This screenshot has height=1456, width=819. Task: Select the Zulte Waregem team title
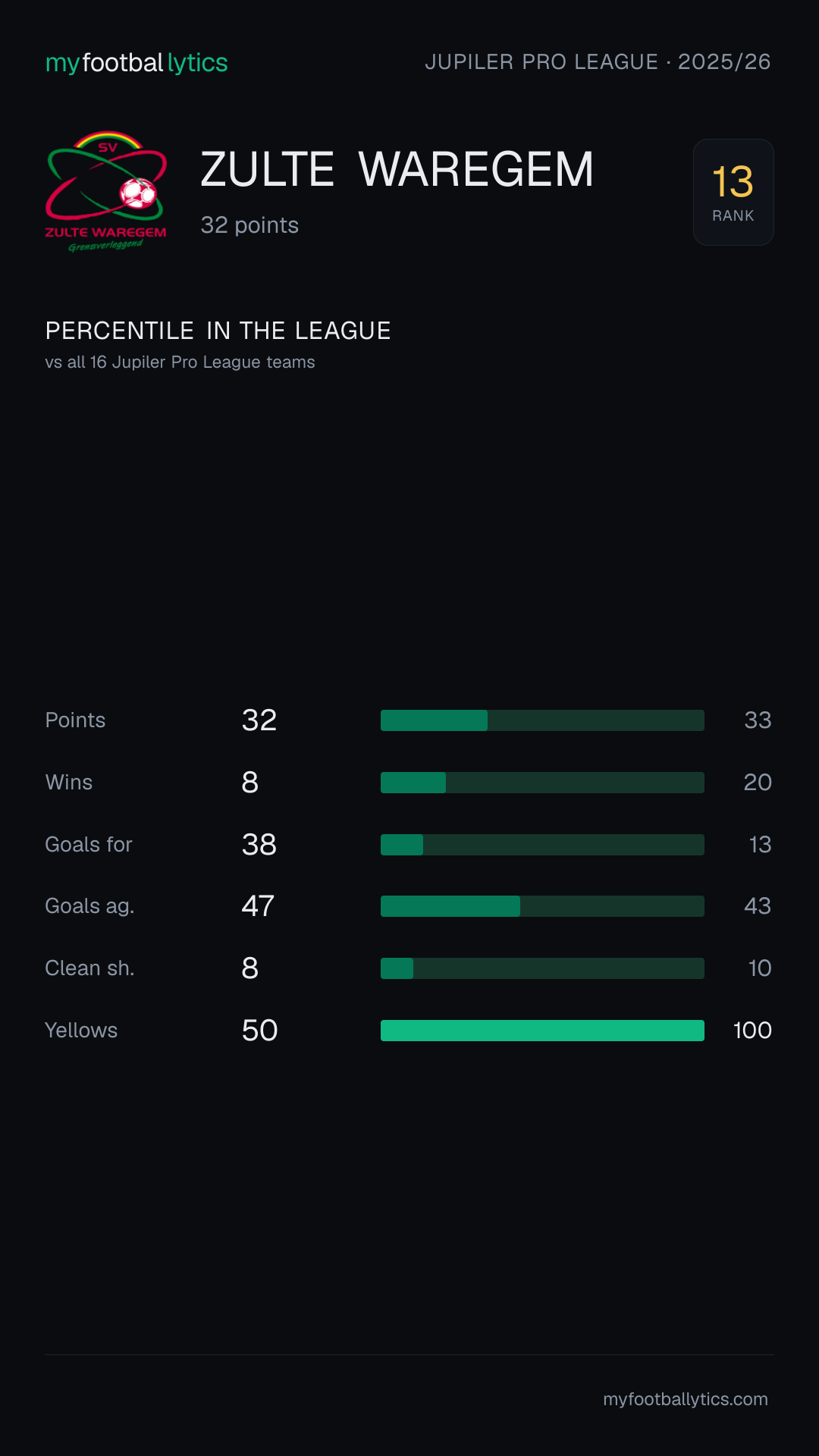click(397, 169)
